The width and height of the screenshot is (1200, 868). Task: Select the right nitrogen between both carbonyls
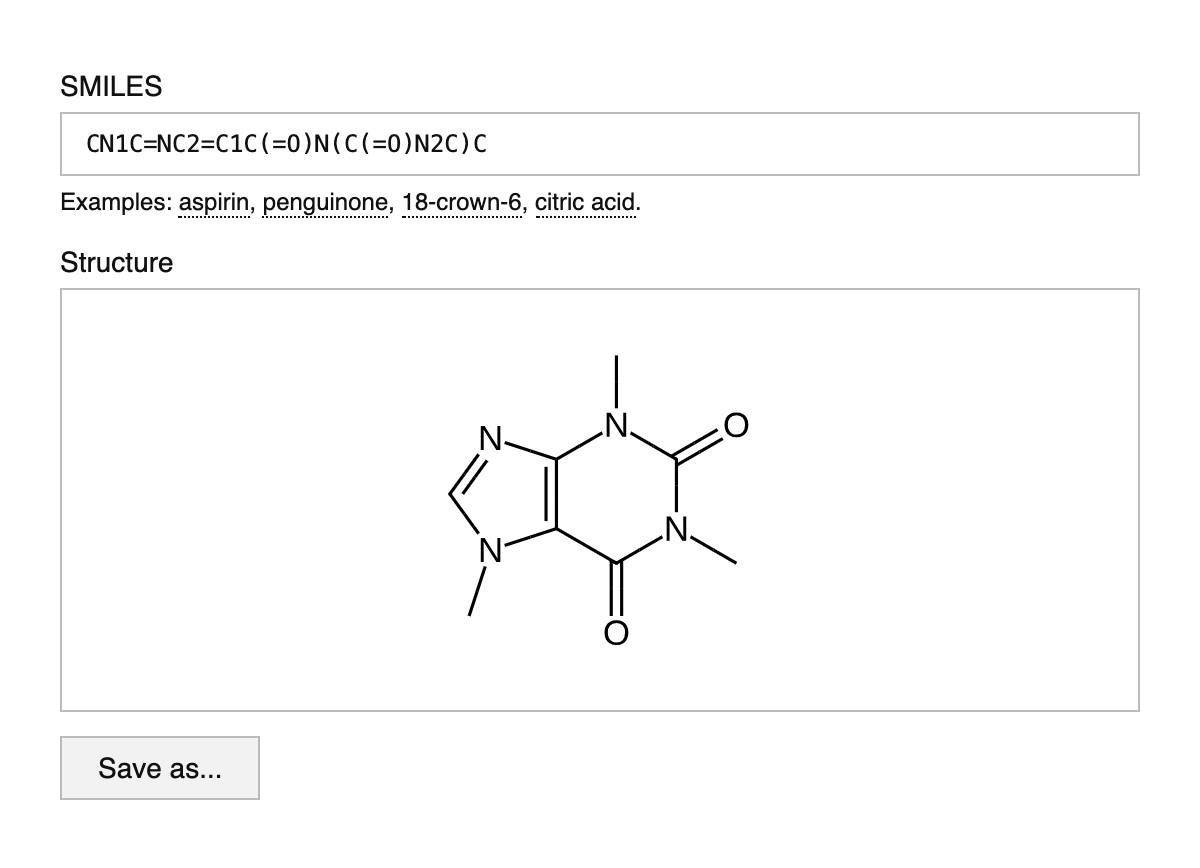pos(677,529)
